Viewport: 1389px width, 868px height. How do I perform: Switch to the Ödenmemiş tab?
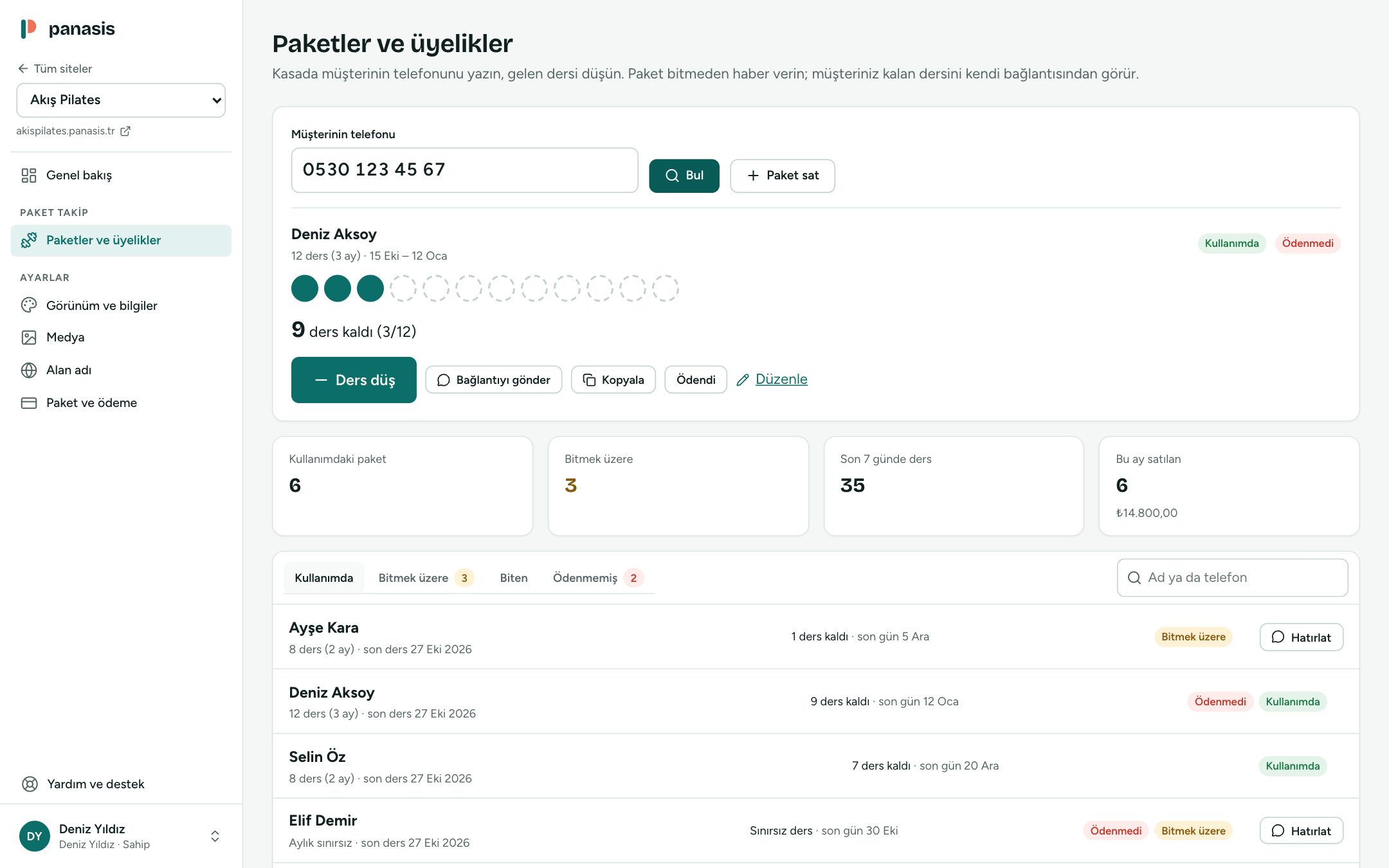[x=597, y=578]
